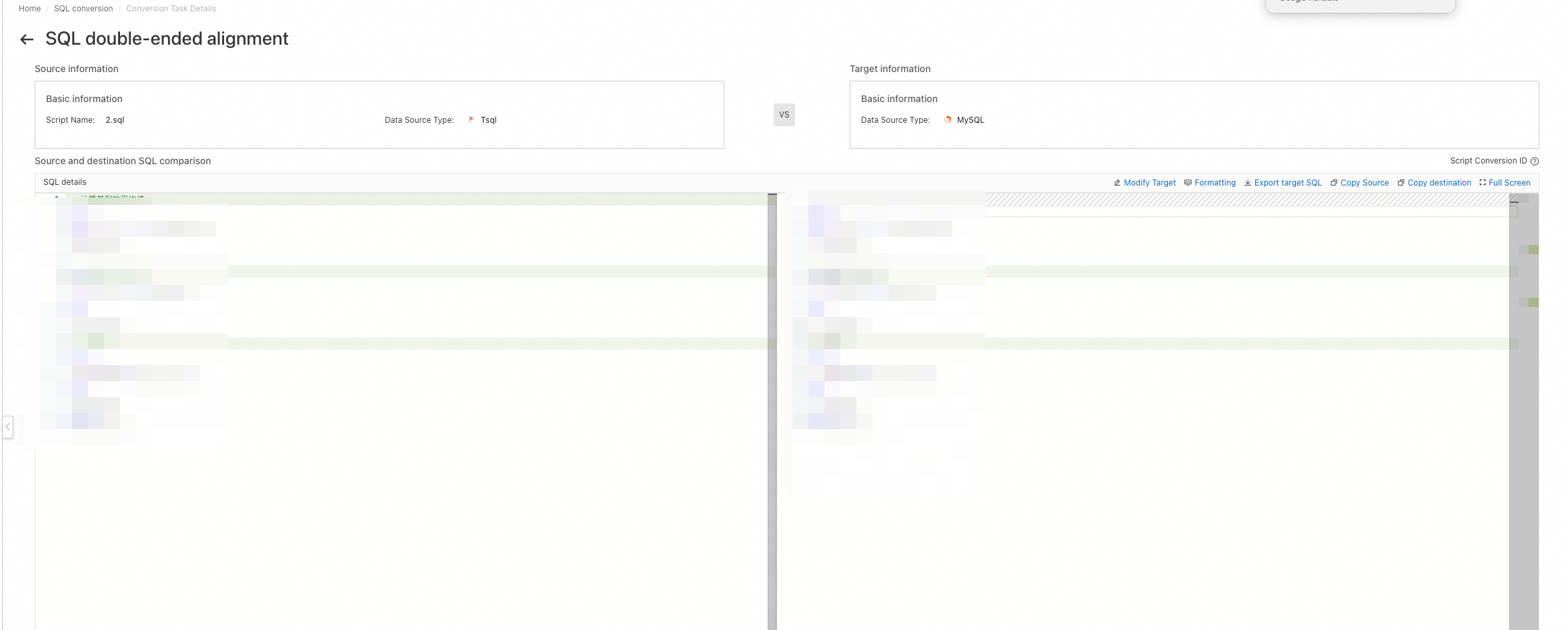Select the Tsql data source type text

[x=489, y=120]
